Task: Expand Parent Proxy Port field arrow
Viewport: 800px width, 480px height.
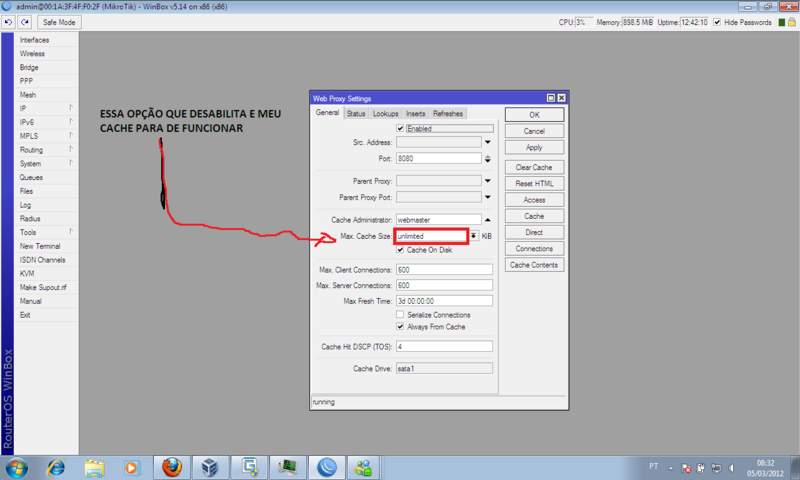Action: 488,197
